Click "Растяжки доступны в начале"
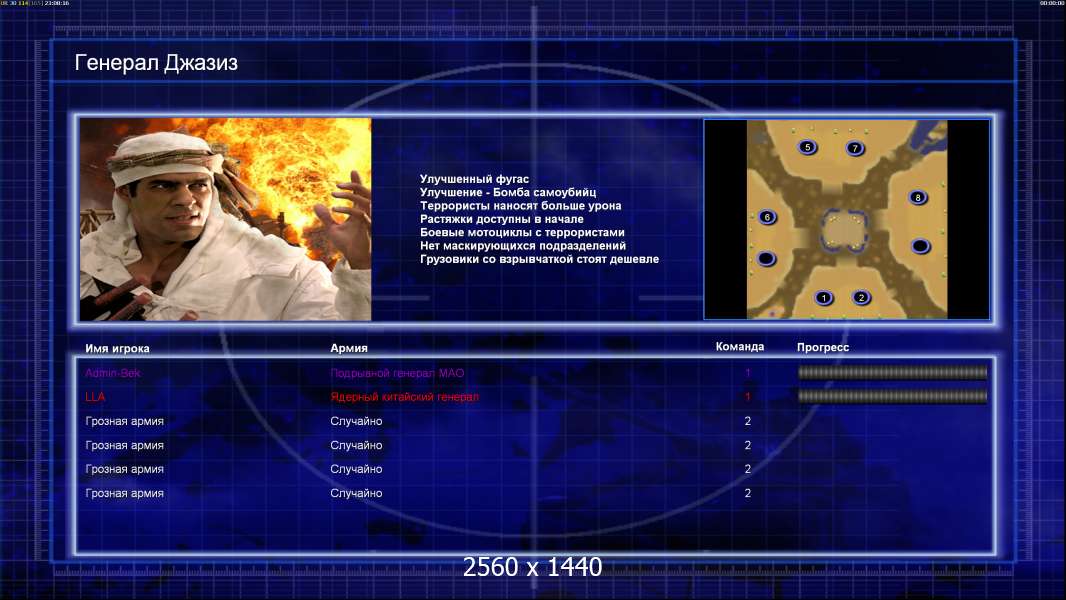Viewport: 1066px width, 600px height. 502,219
